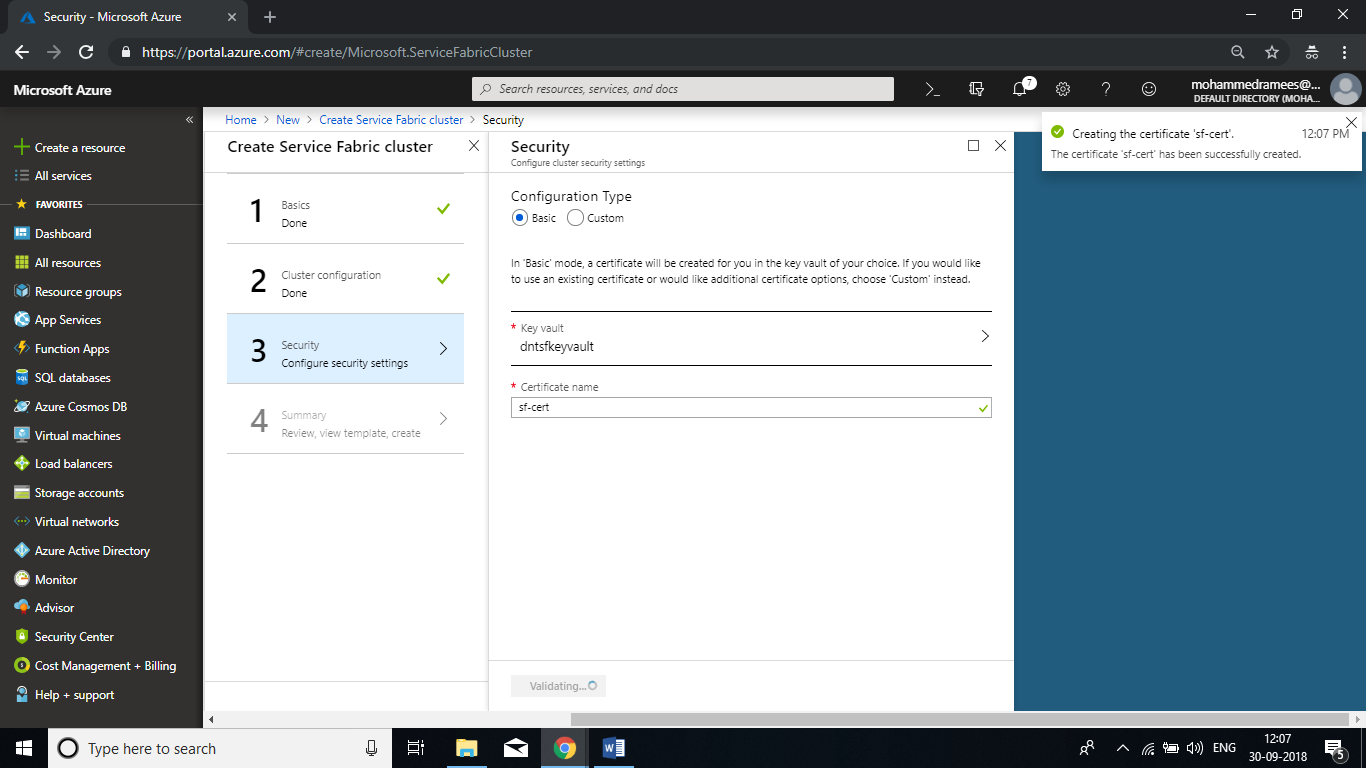Go to the Home breadcrumb link
The width and height of the screenshot is (1366, 768).
[241, 120]
